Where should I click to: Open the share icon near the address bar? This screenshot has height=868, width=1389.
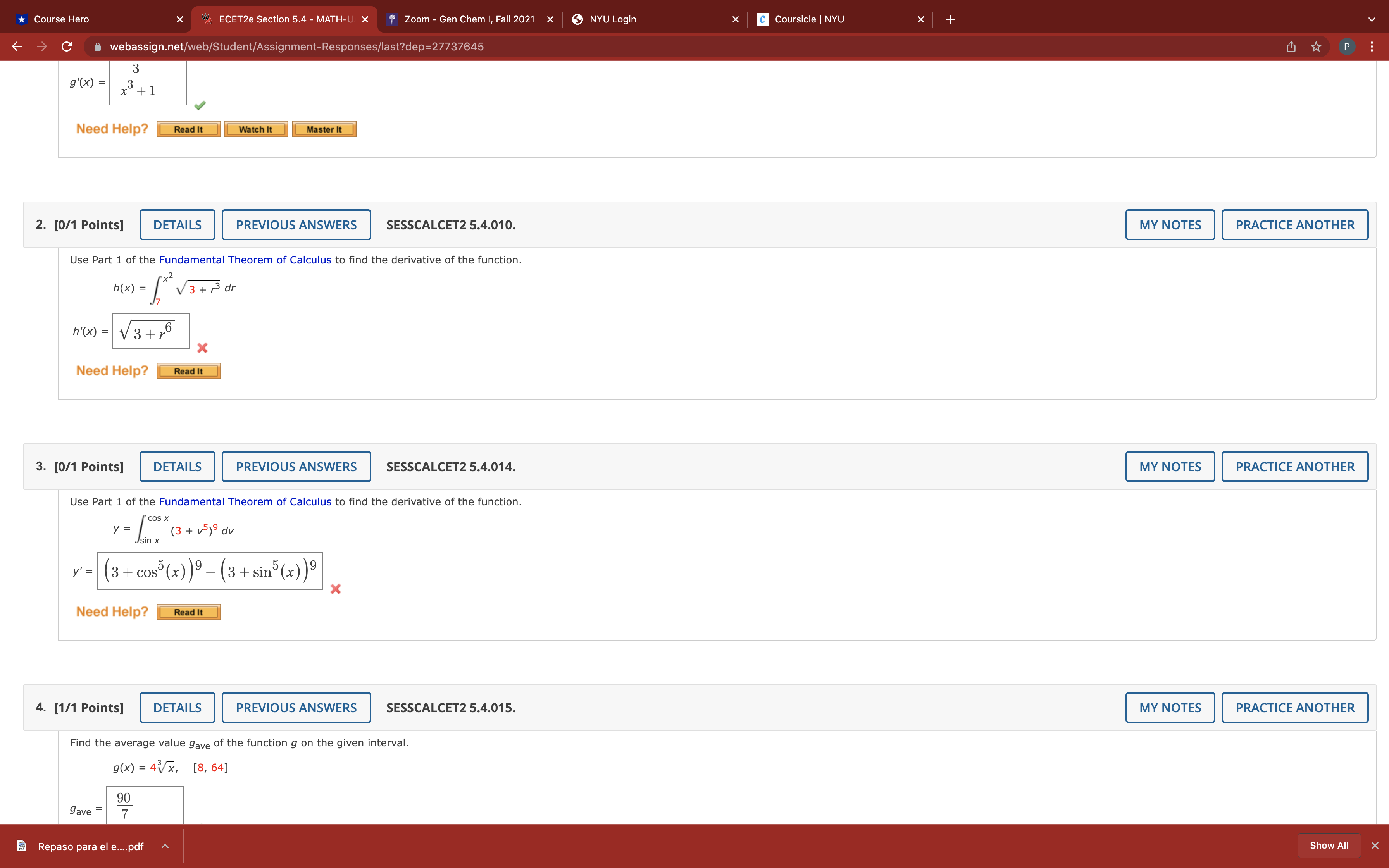pos(1291,46)
